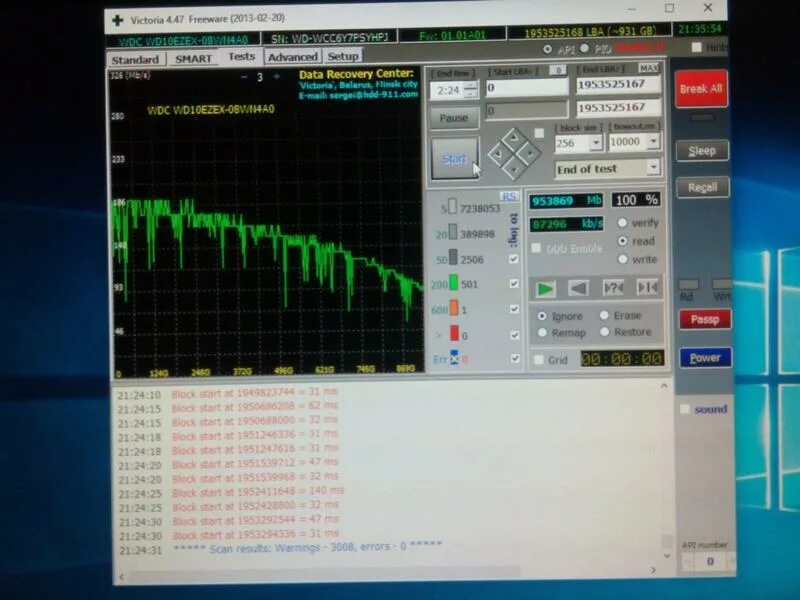The image size is (800, 600).
Task: Select the butterfly scan mode icon
Action: coord(647,288)
